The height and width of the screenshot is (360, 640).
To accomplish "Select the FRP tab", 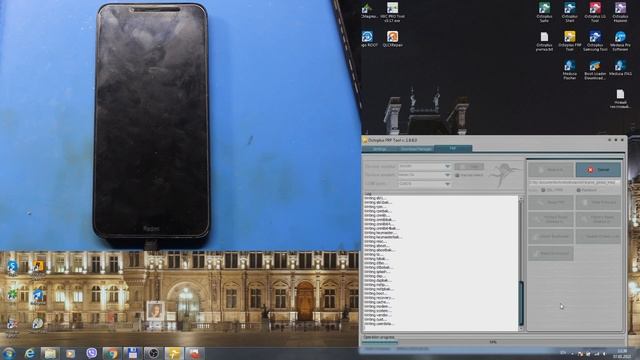I will [x=453, y=149].
